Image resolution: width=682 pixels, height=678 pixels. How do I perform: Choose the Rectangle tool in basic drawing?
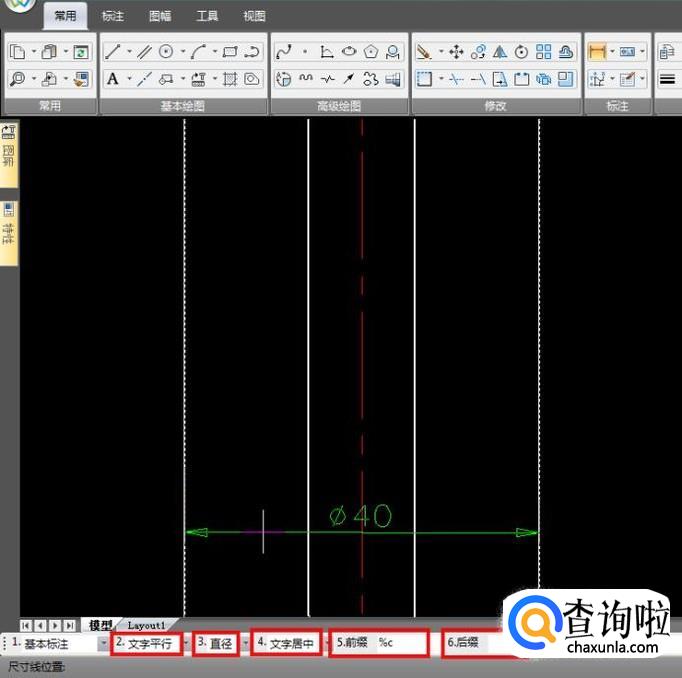229,52
